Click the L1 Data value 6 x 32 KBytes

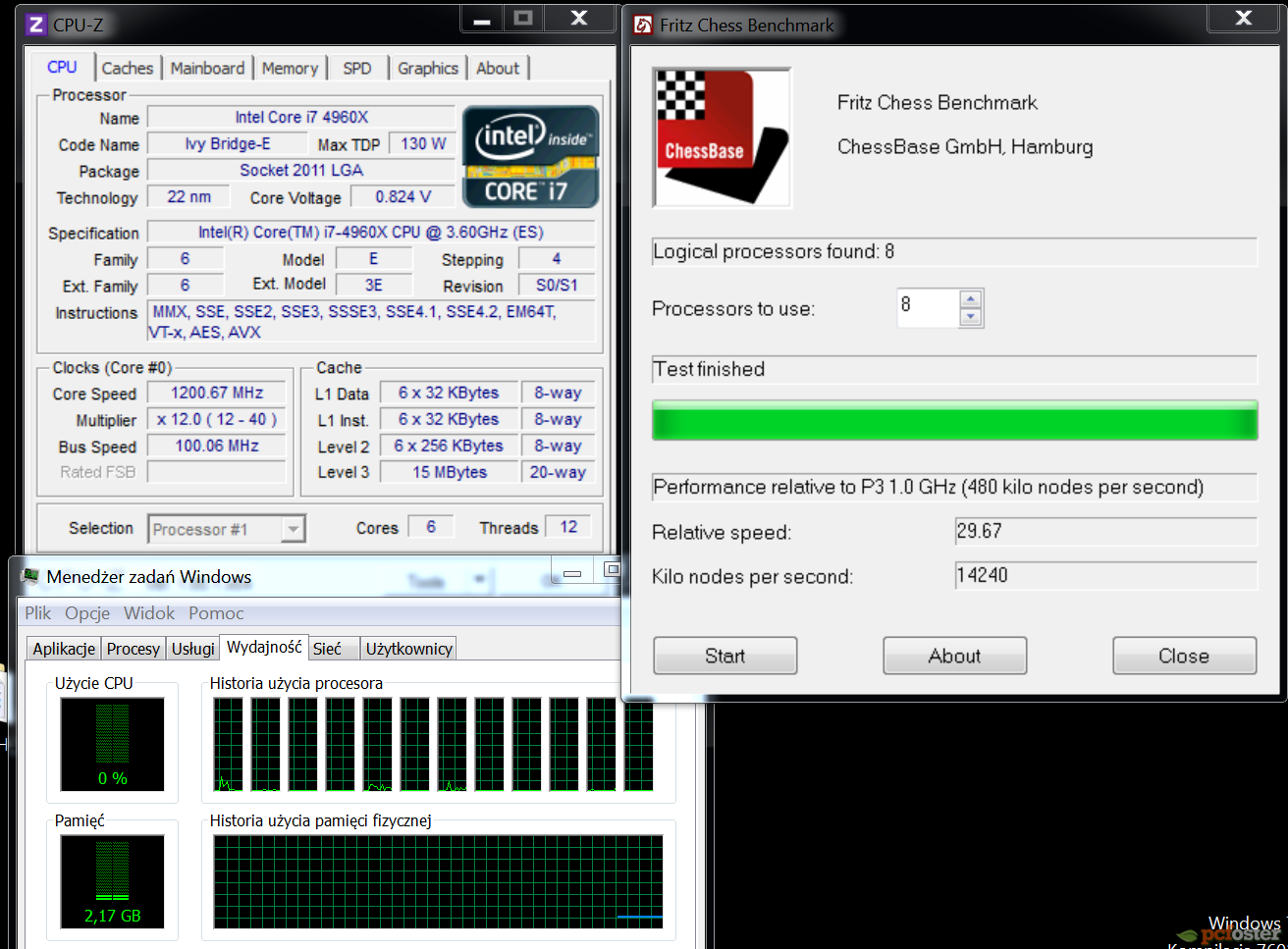449,393
